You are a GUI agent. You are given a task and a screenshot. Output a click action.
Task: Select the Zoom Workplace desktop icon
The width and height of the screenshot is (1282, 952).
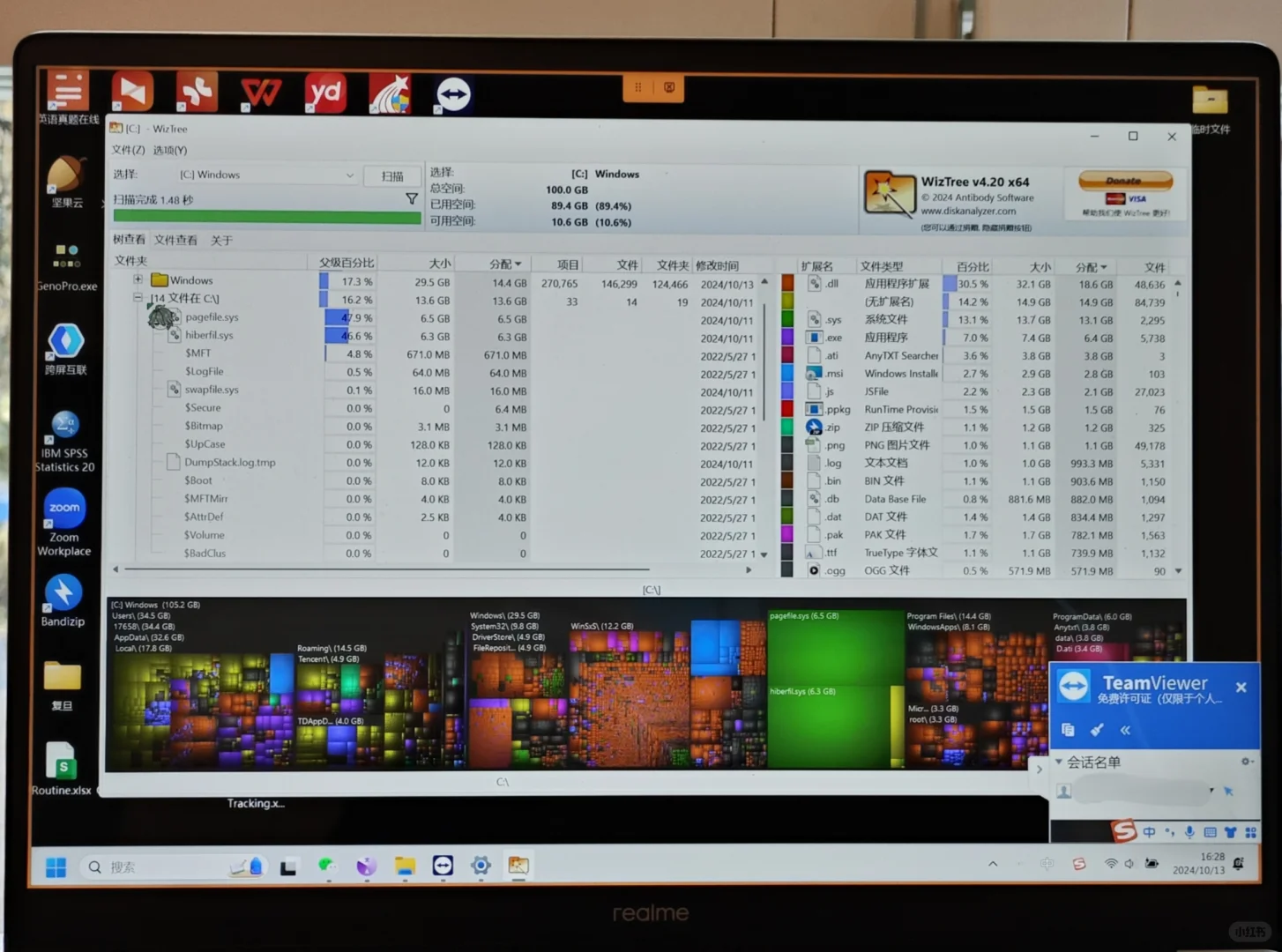(64, 524)
